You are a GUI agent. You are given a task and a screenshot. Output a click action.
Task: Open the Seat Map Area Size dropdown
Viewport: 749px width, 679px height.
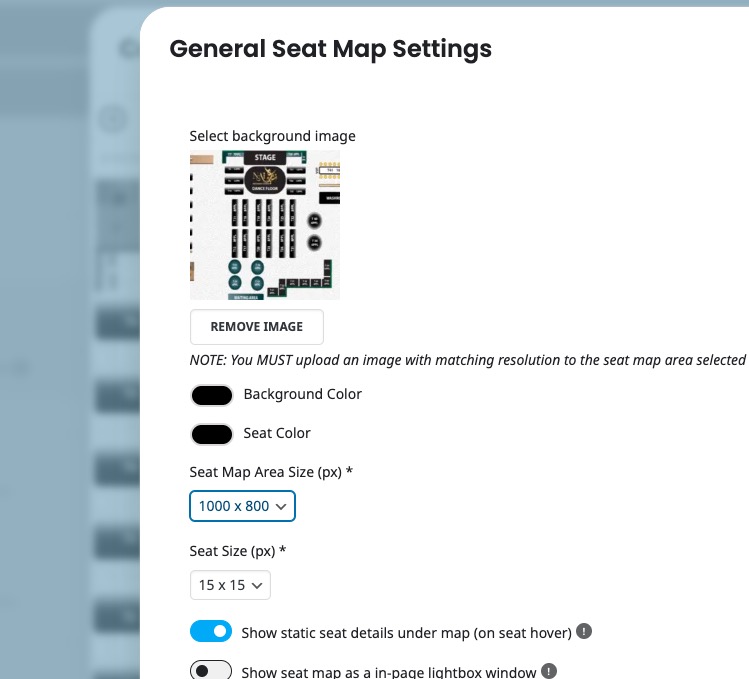click(242, 506)
